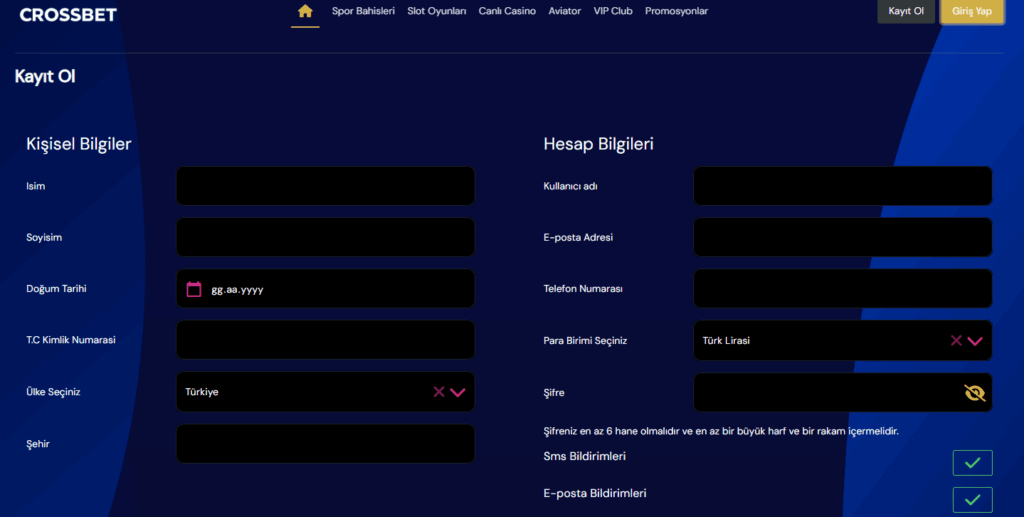This screenshot has width=1024, height=517.
Task: Focus the Telefon Numarası input field
Action: pyautogui.click(x=842, y=289)
